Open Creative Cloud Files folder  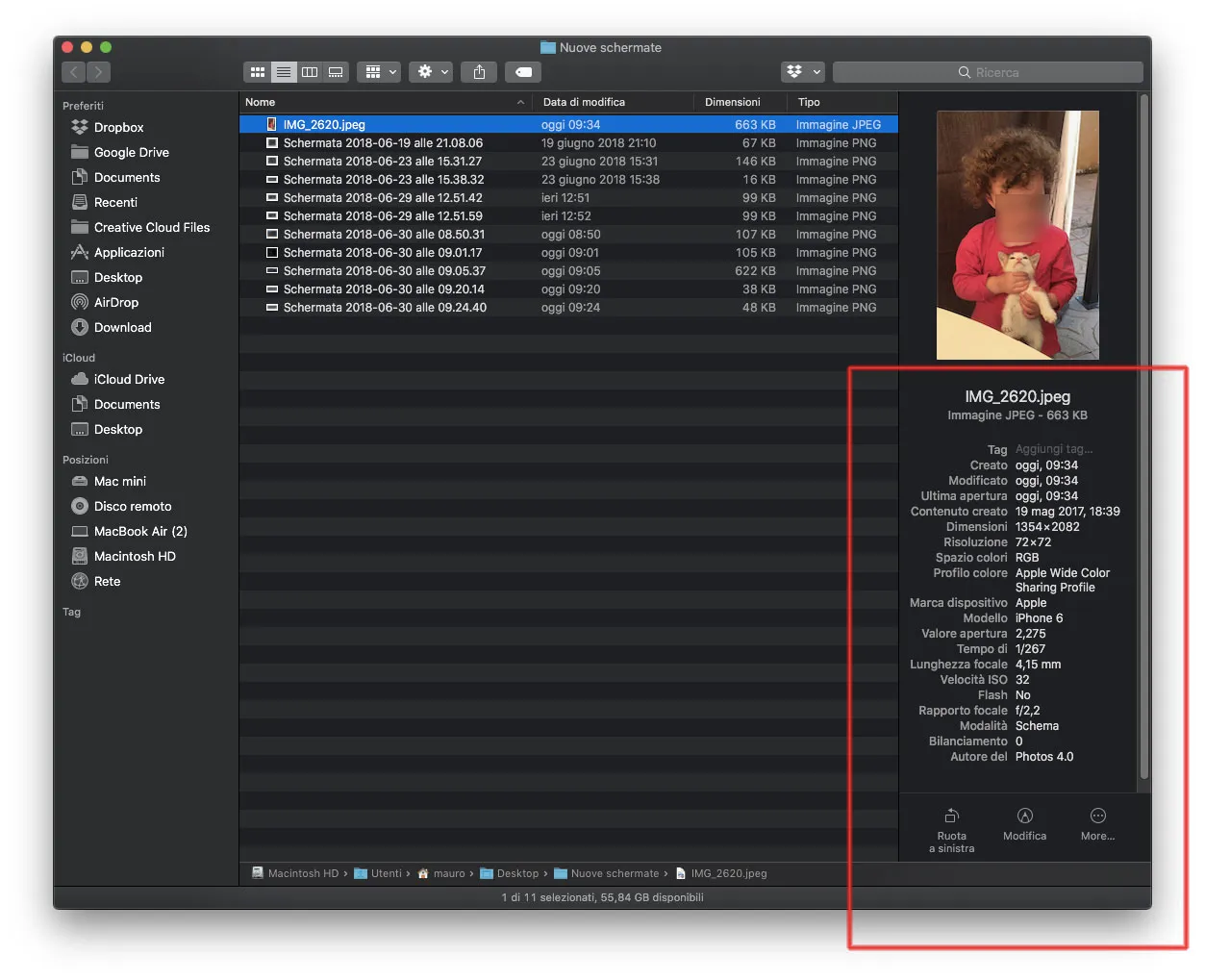(151, 227)
